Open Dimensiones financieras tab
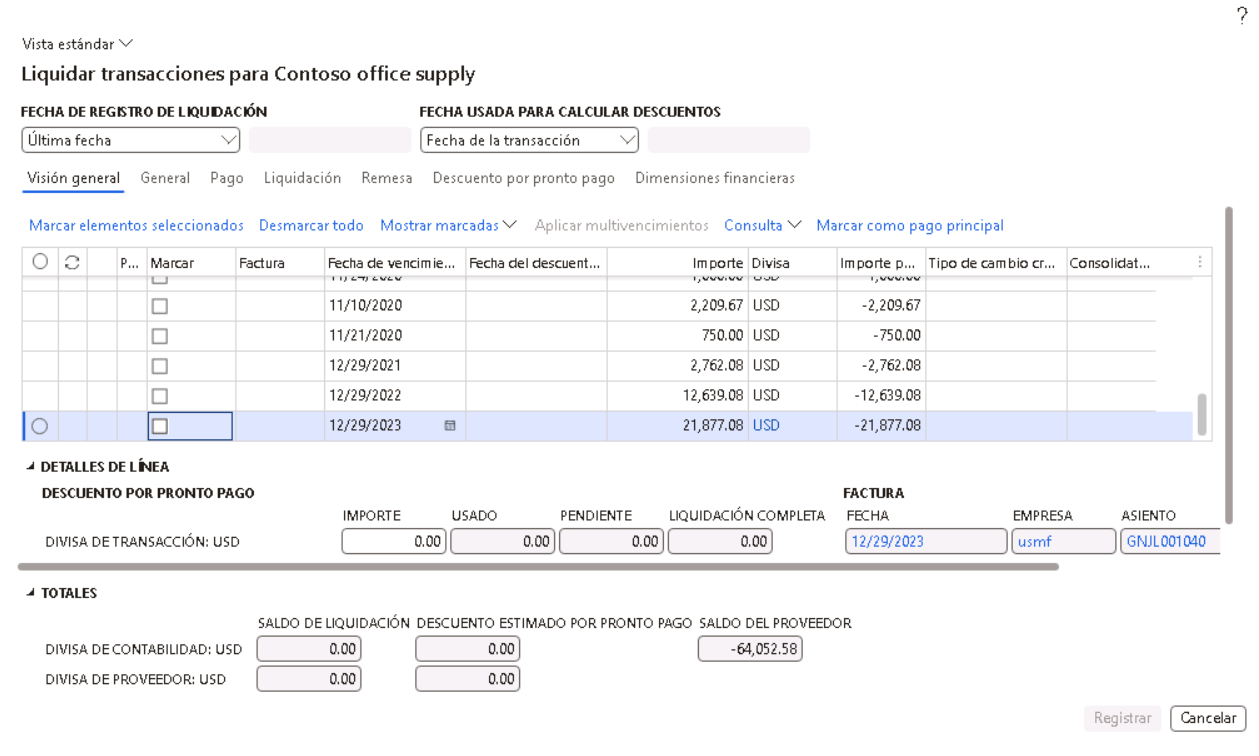Screen dimensions: 1259x756 click(x=715, y=178)
